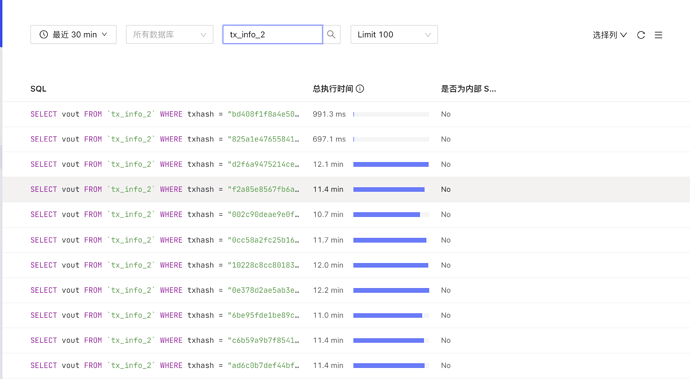Expand the 所有数据库 database selector
690x379 pixels.
(170, 34)
